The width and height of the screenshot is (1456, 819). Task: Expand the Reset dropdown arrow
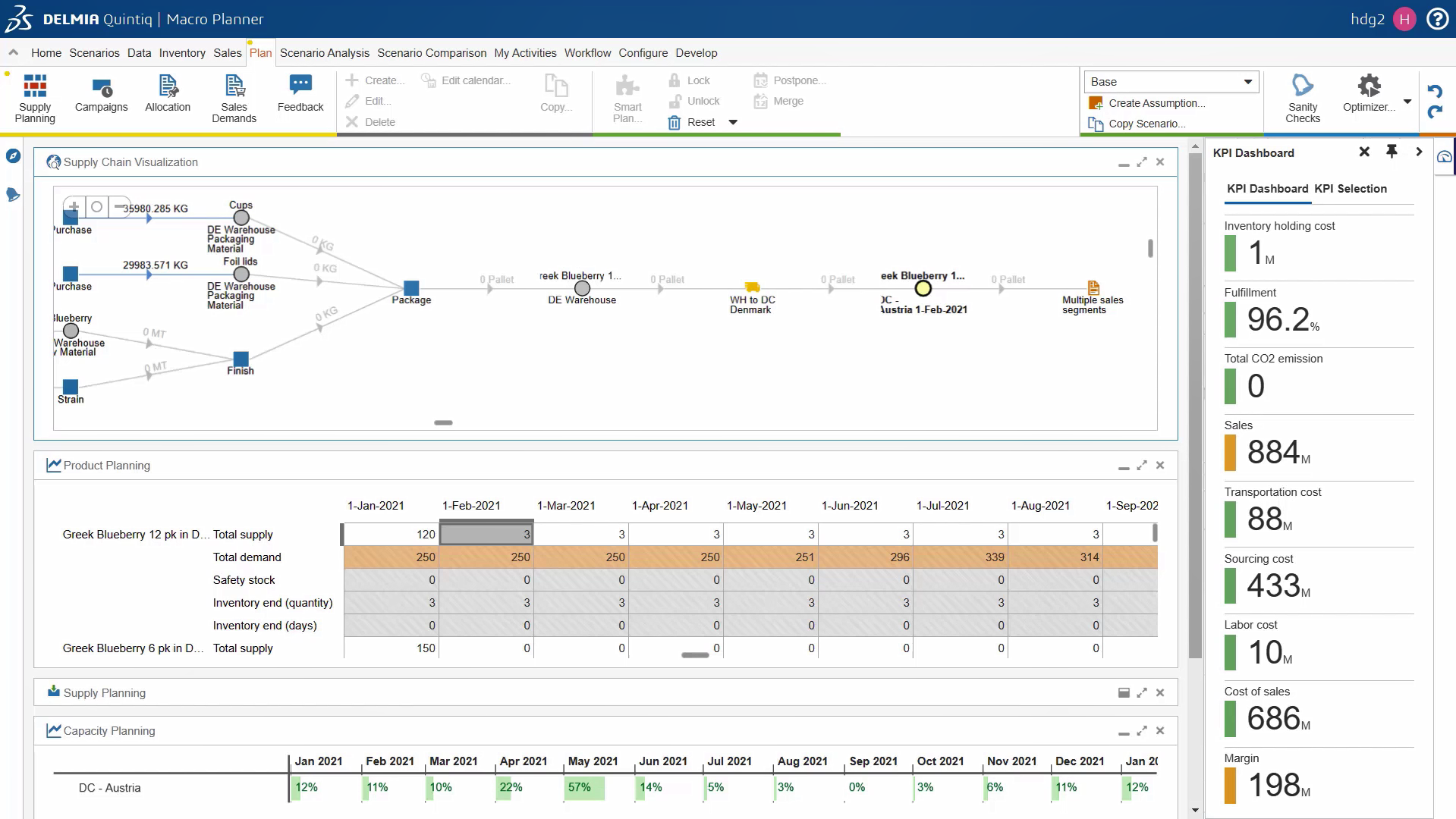pyautogui.click(x=733, y=122)
